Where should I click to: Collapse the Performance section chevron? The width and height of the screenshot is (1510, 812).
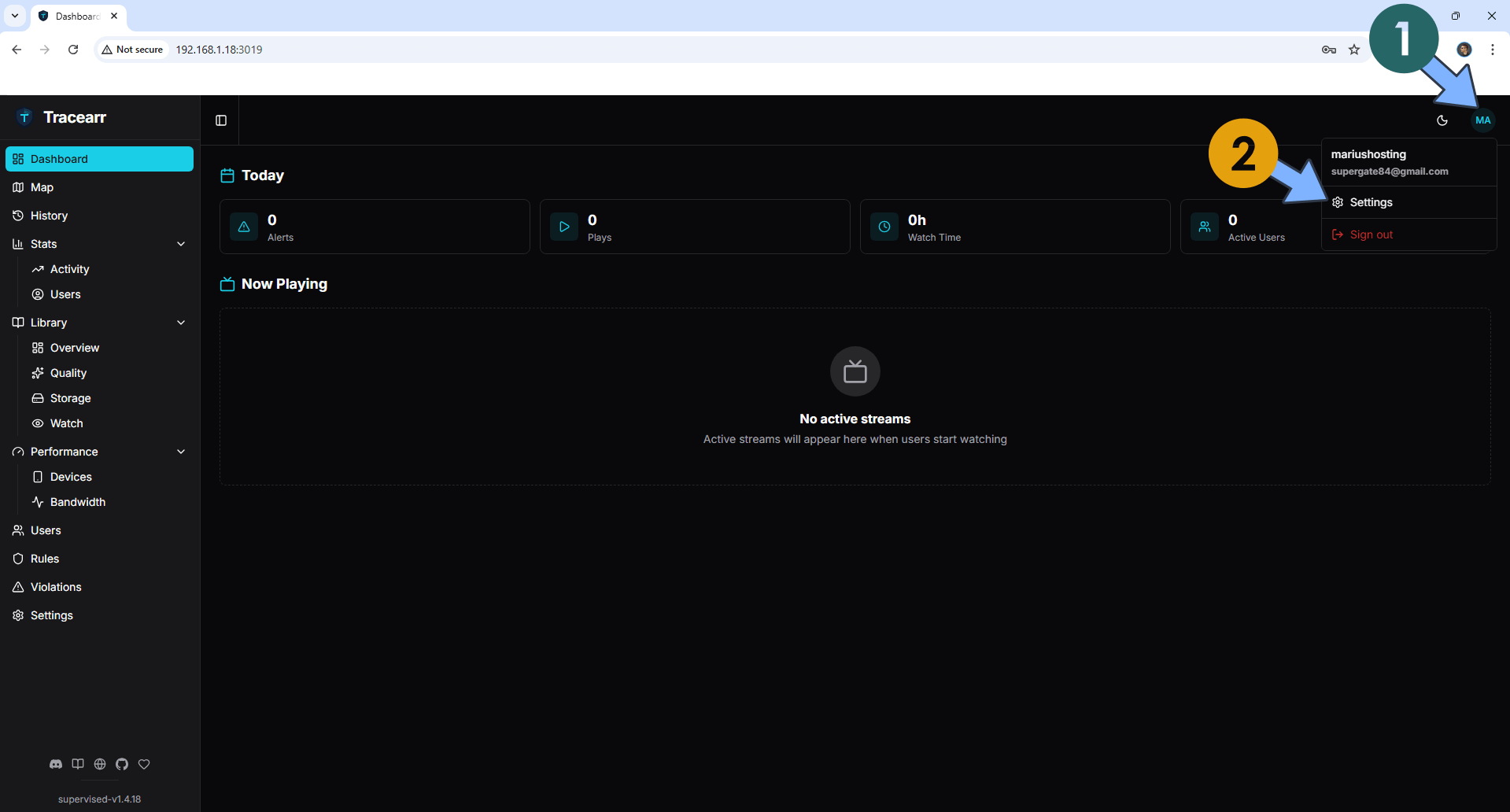tap(181, 451)
